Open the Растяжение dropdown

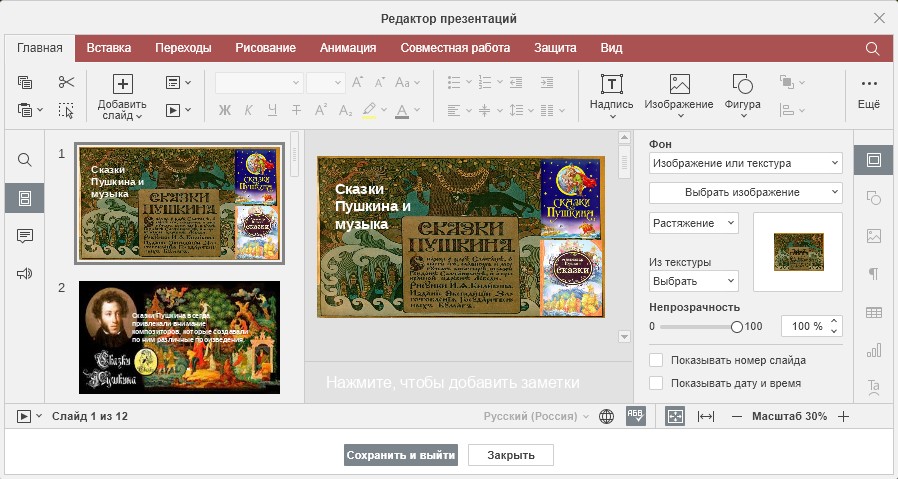coord(694,223)
